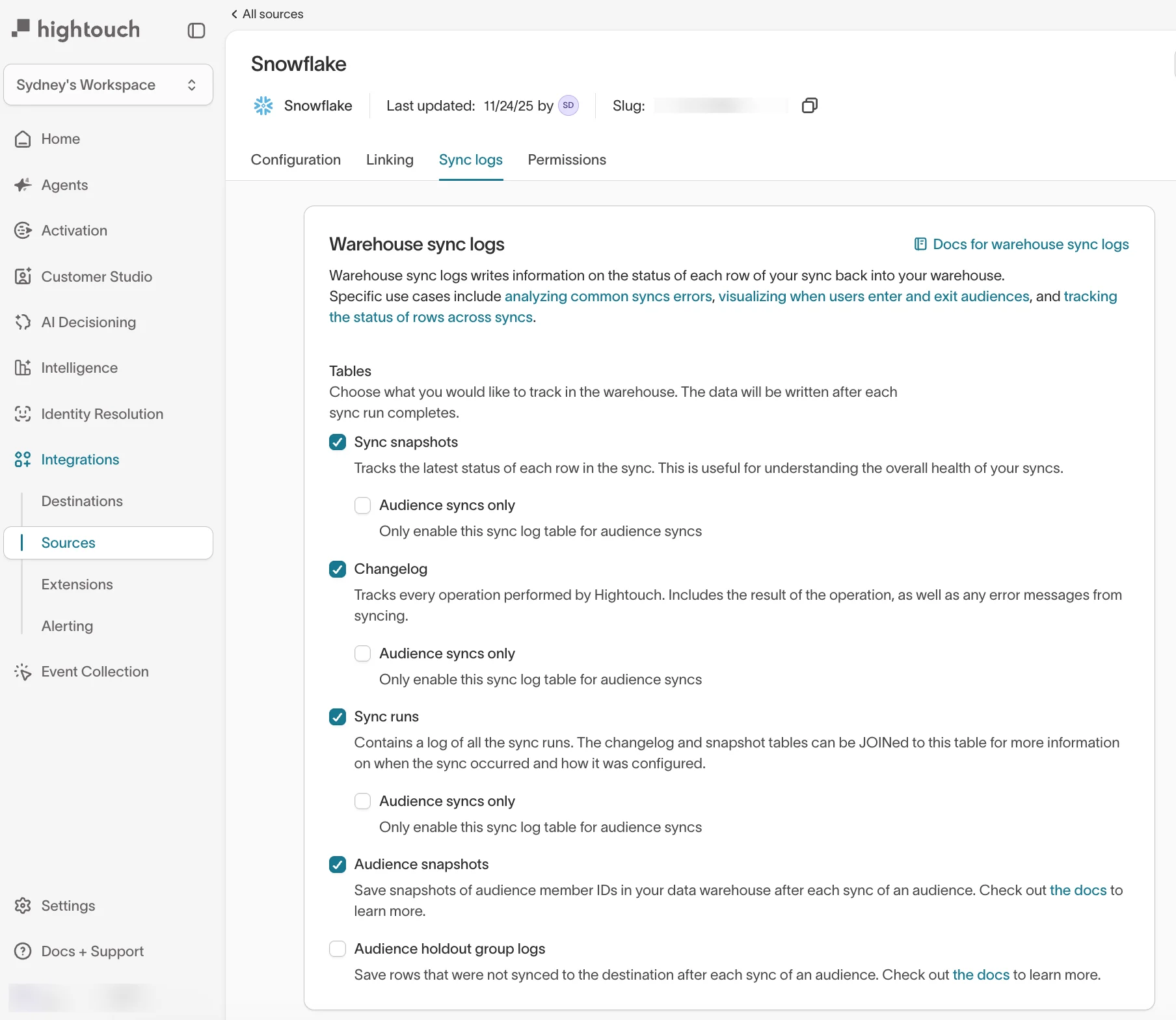Click the Snowflake logo icon
Viewport: 1176px width, 1020px height.
pyautogui.click(x=263, y=105)
